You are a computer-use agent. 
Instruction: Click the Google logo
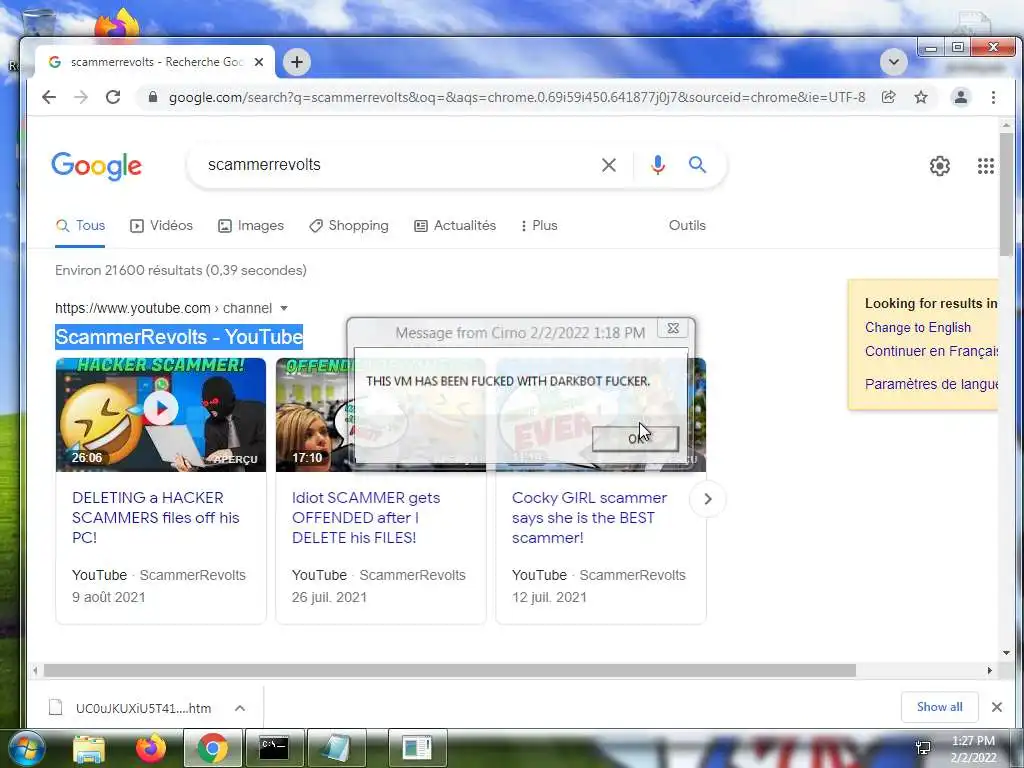point(97,166)
